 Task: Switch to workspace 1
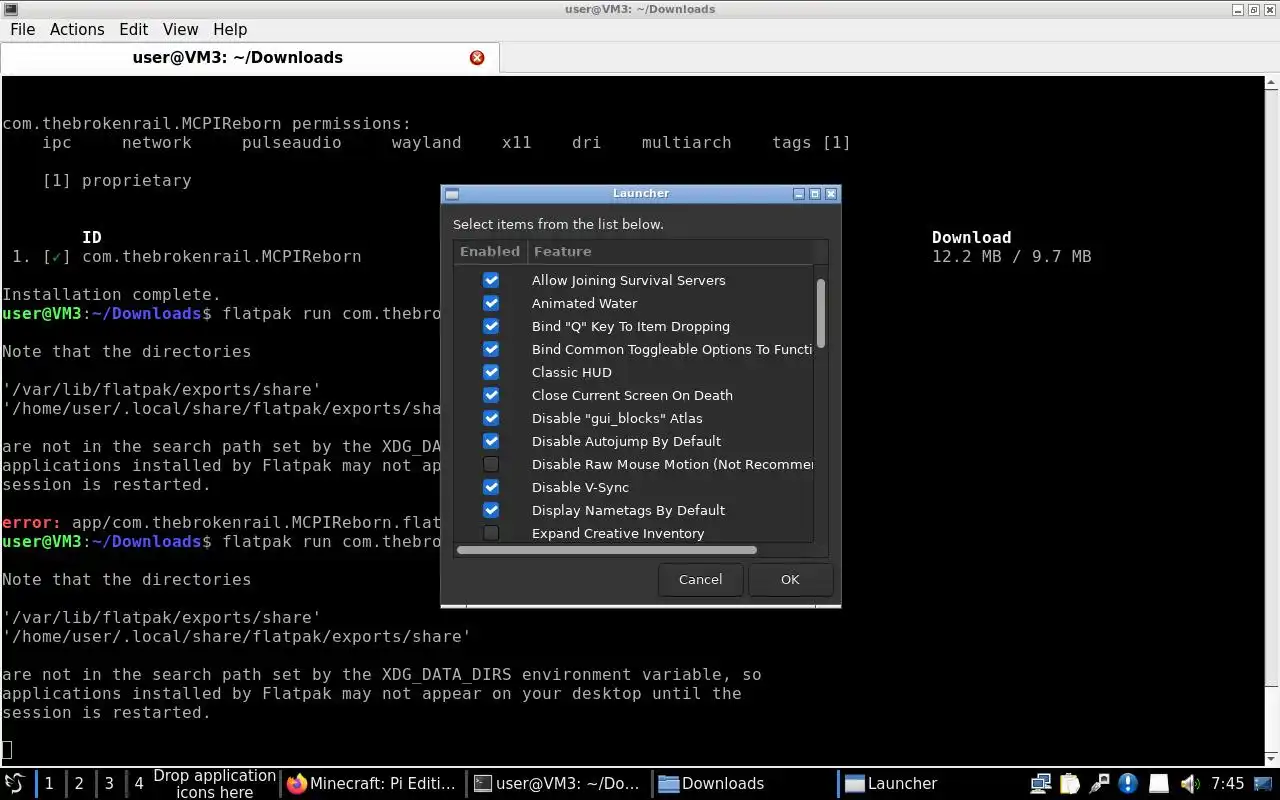click(x=48, y=783)
